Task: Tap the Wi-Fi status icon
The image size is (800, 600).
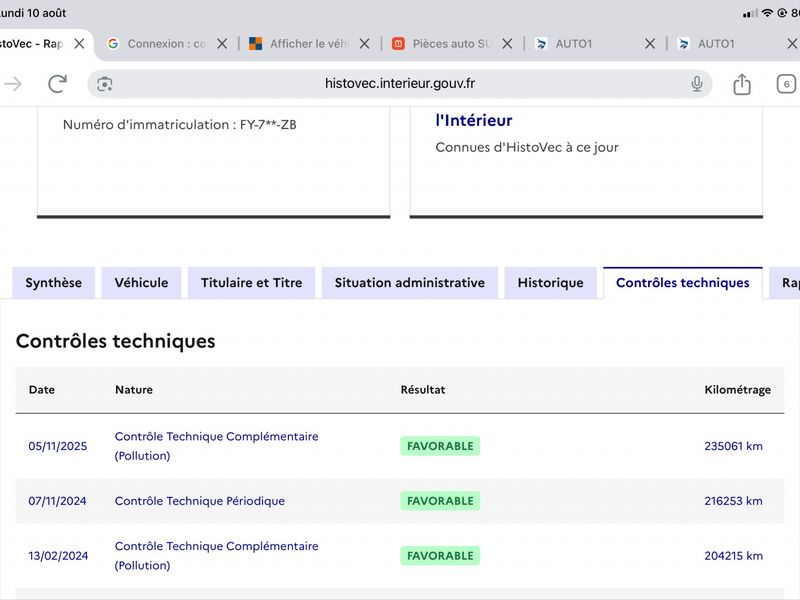Action: pyautogui.click(x=767, y=13)
